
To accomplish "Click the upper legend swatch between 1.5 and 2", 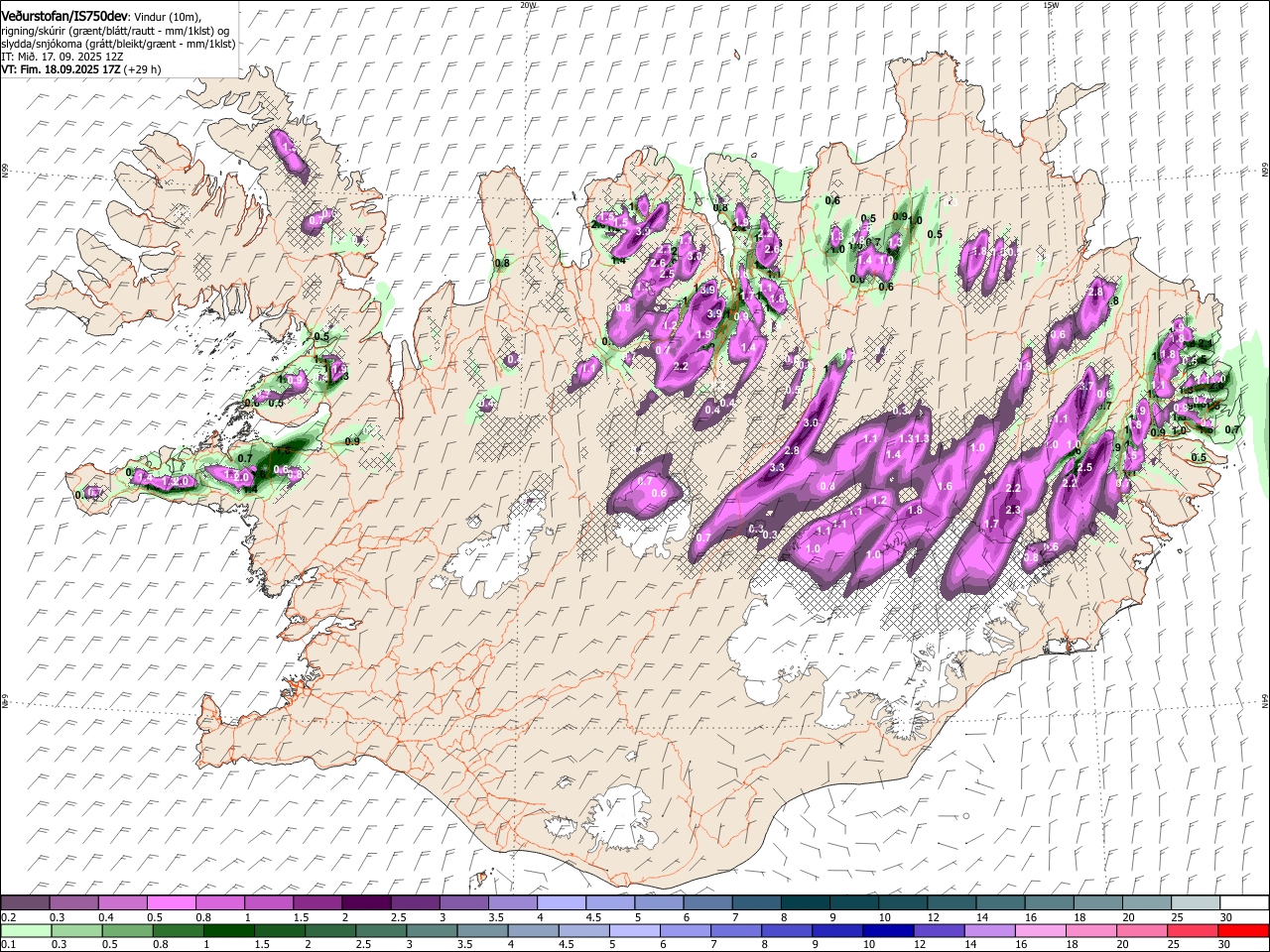I will [x=317, y=903].
